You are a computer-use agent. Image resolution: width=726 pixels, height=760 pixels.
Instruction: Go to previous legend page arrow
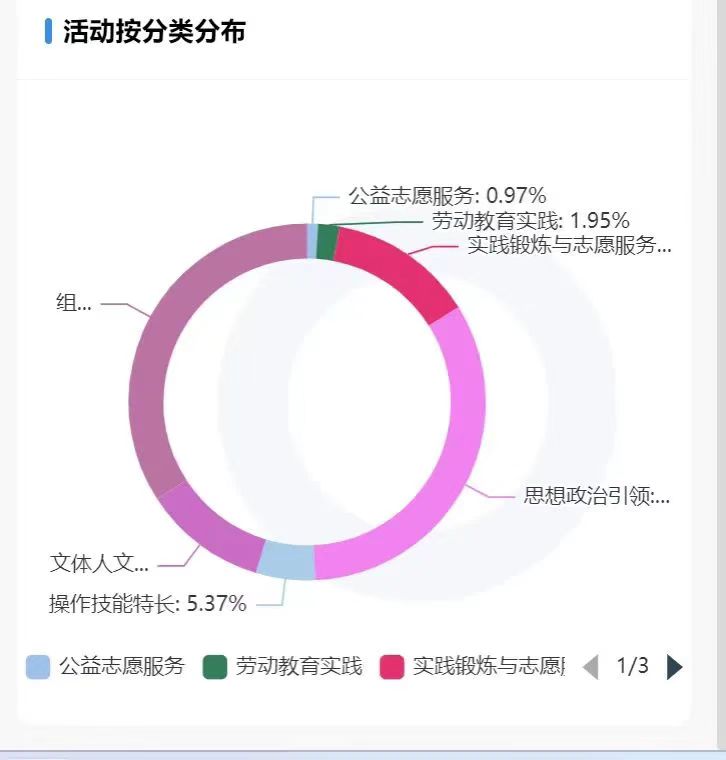(590, 667)
